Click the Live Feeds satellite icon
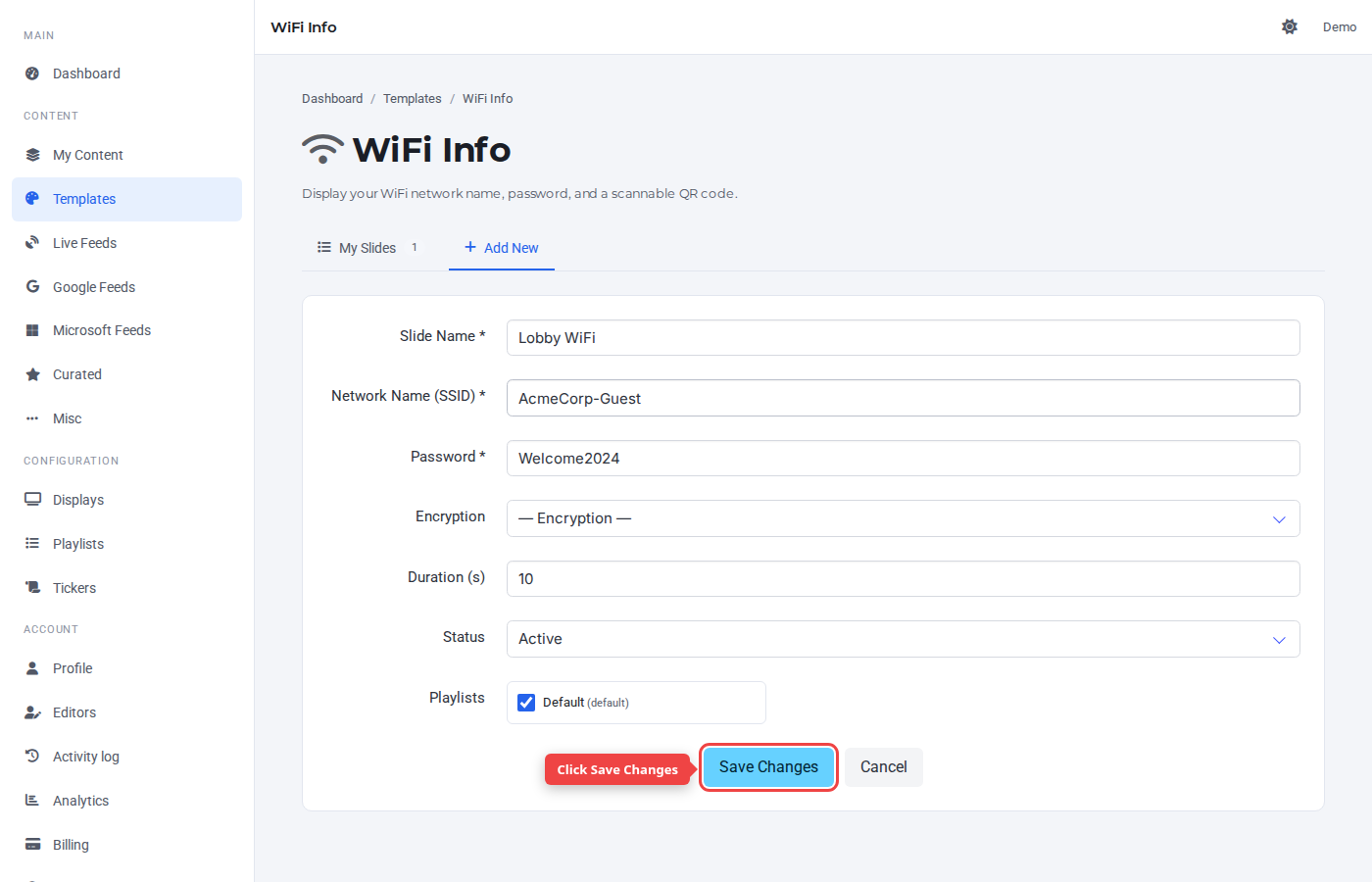 pyautogui.click(x=32, y=243)
